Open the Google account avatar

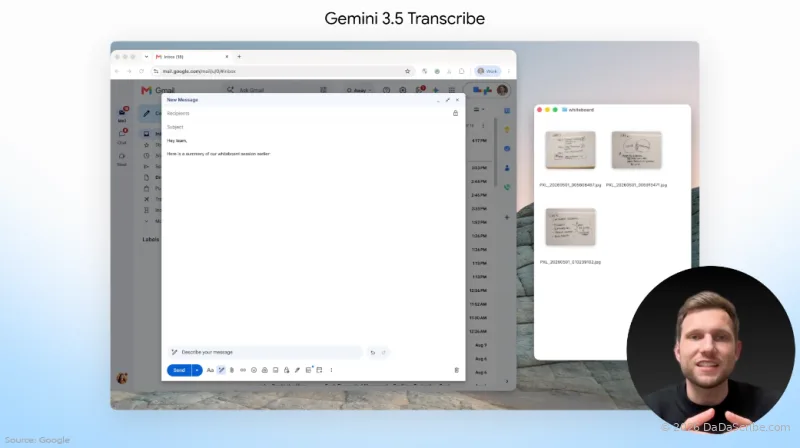coord(503,90)
